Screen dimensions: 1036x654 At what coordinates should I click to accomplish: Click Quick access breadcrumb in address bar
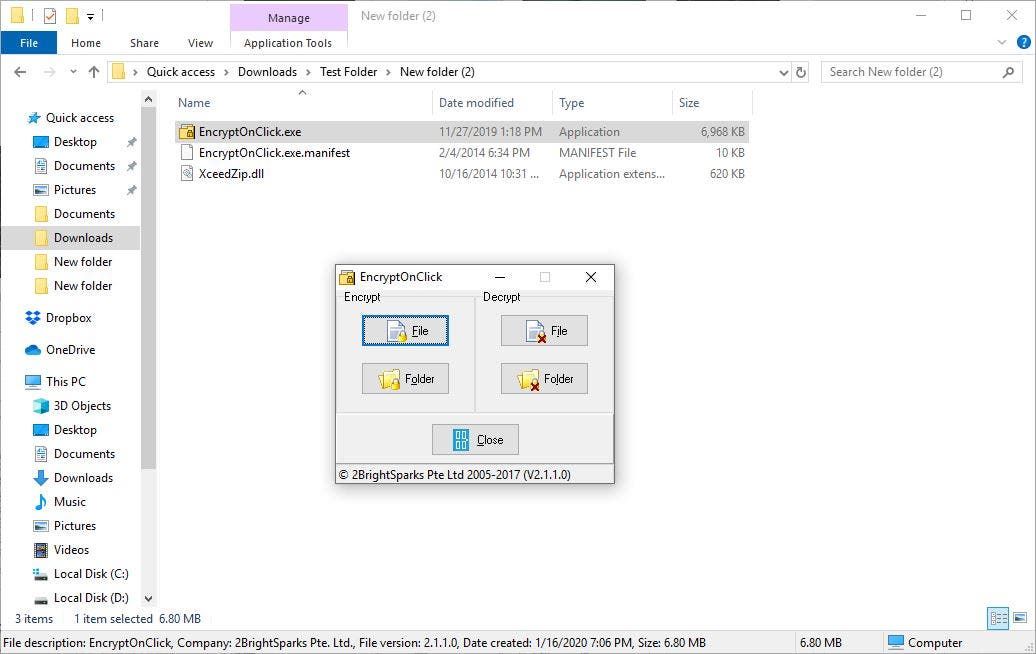tap(180, 72)
